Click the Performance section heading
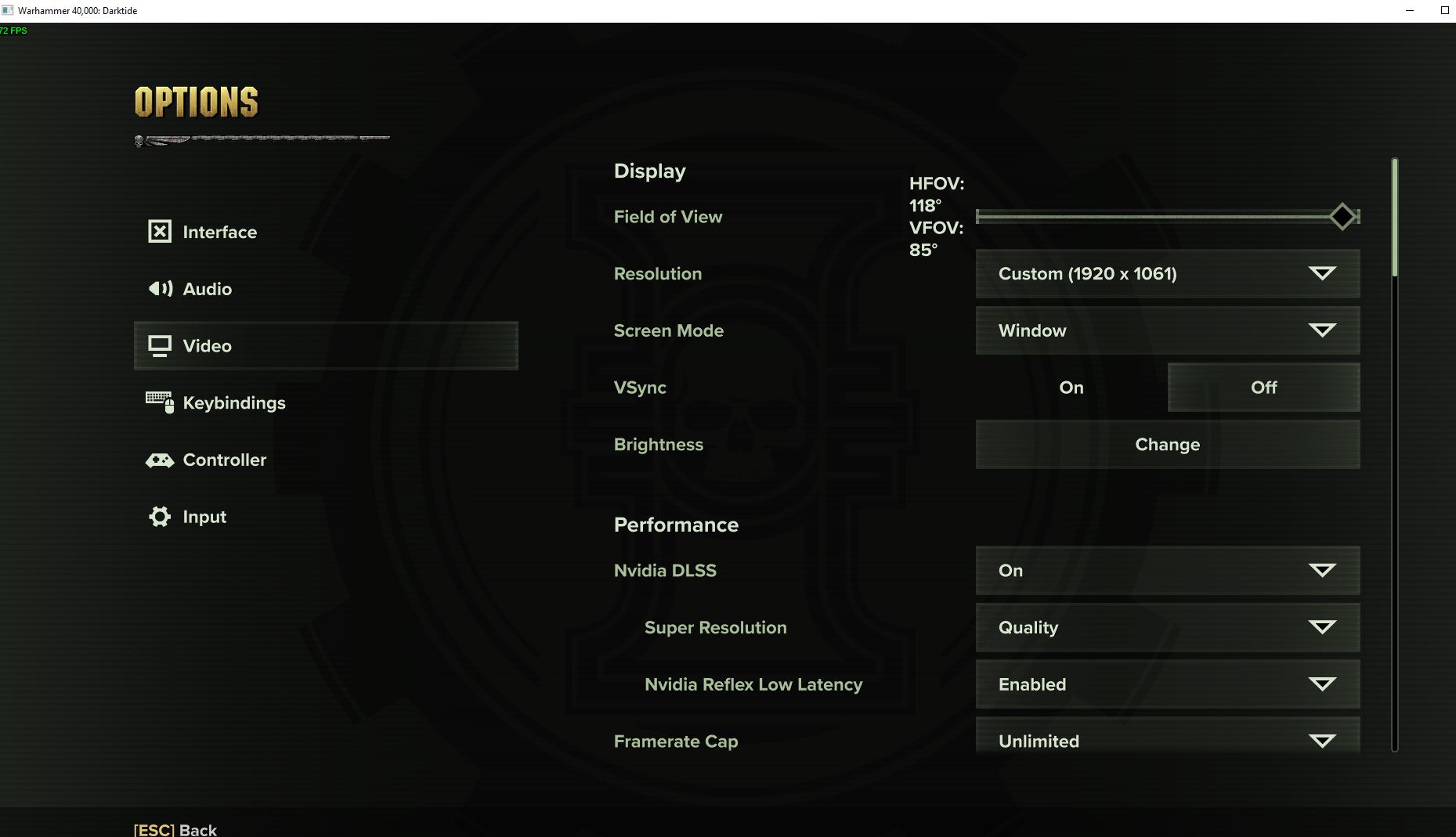Image resolution: width=1456 pixels, height=837 pixels. pos(676,525)
